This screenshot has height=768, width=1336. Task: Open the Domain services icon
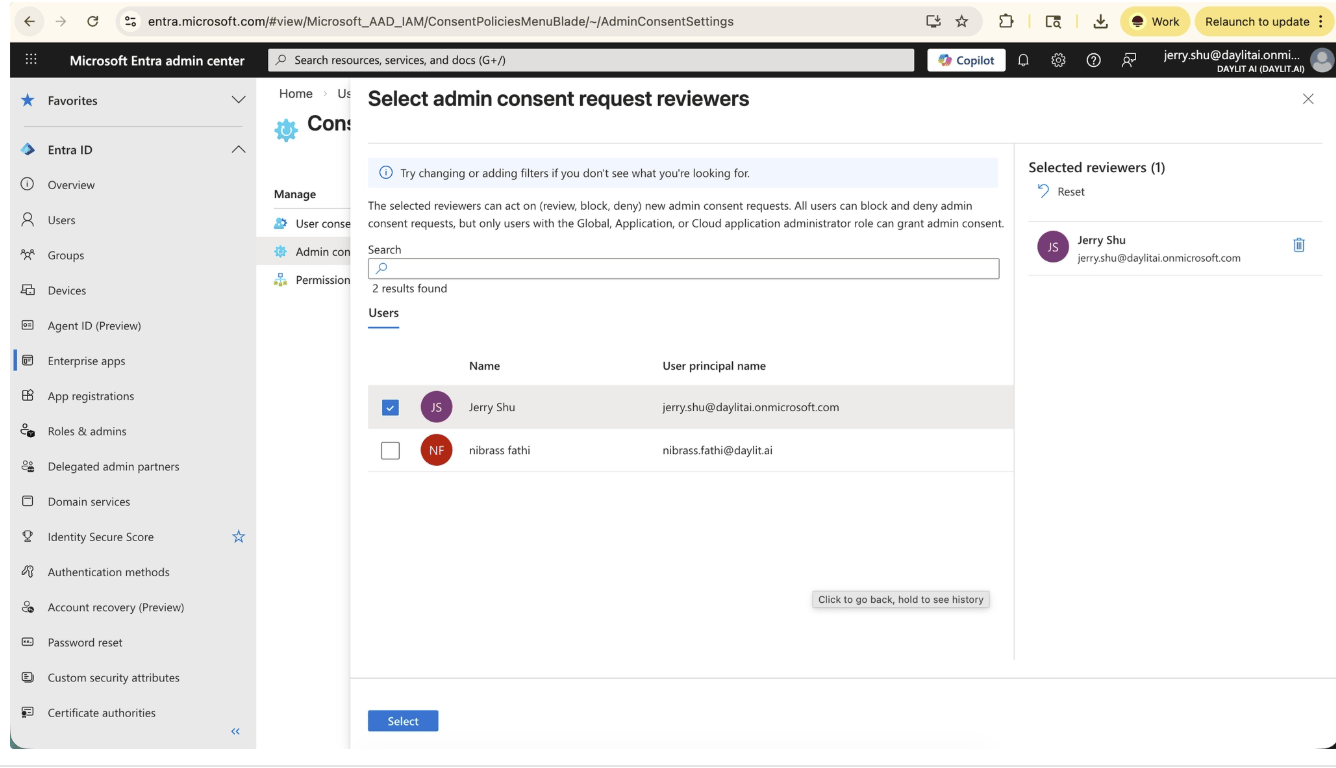(28, 501)
